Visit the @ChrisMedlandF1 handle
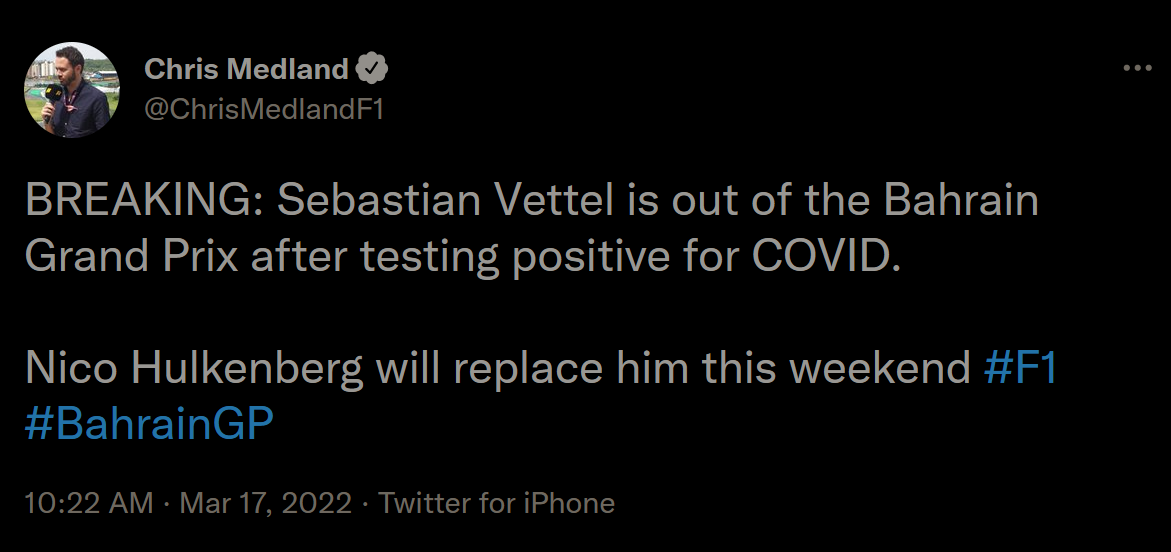 tap(263, 110)
